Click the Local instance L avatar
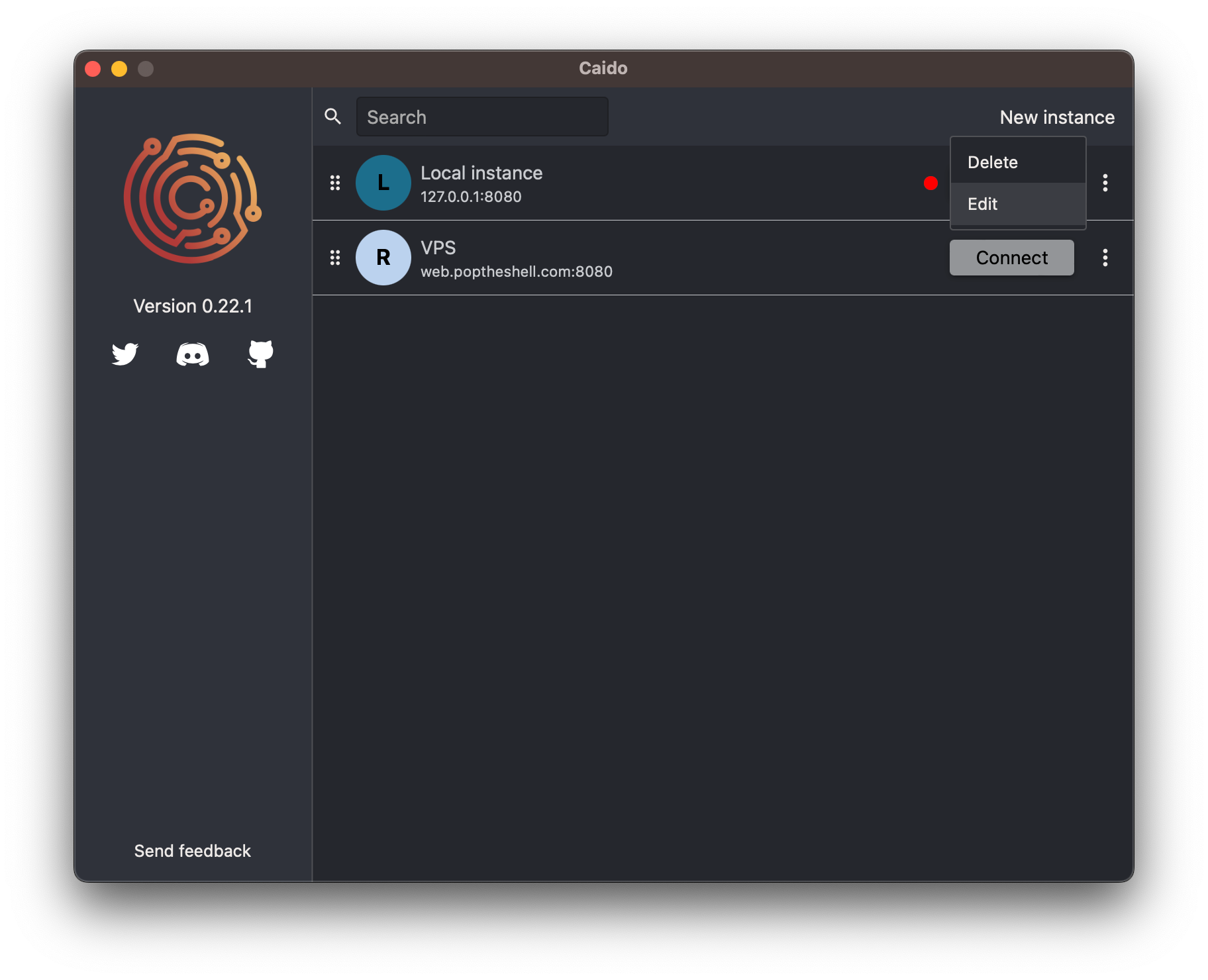Viewport: 1208px width, 980px height. click(383, 183)
